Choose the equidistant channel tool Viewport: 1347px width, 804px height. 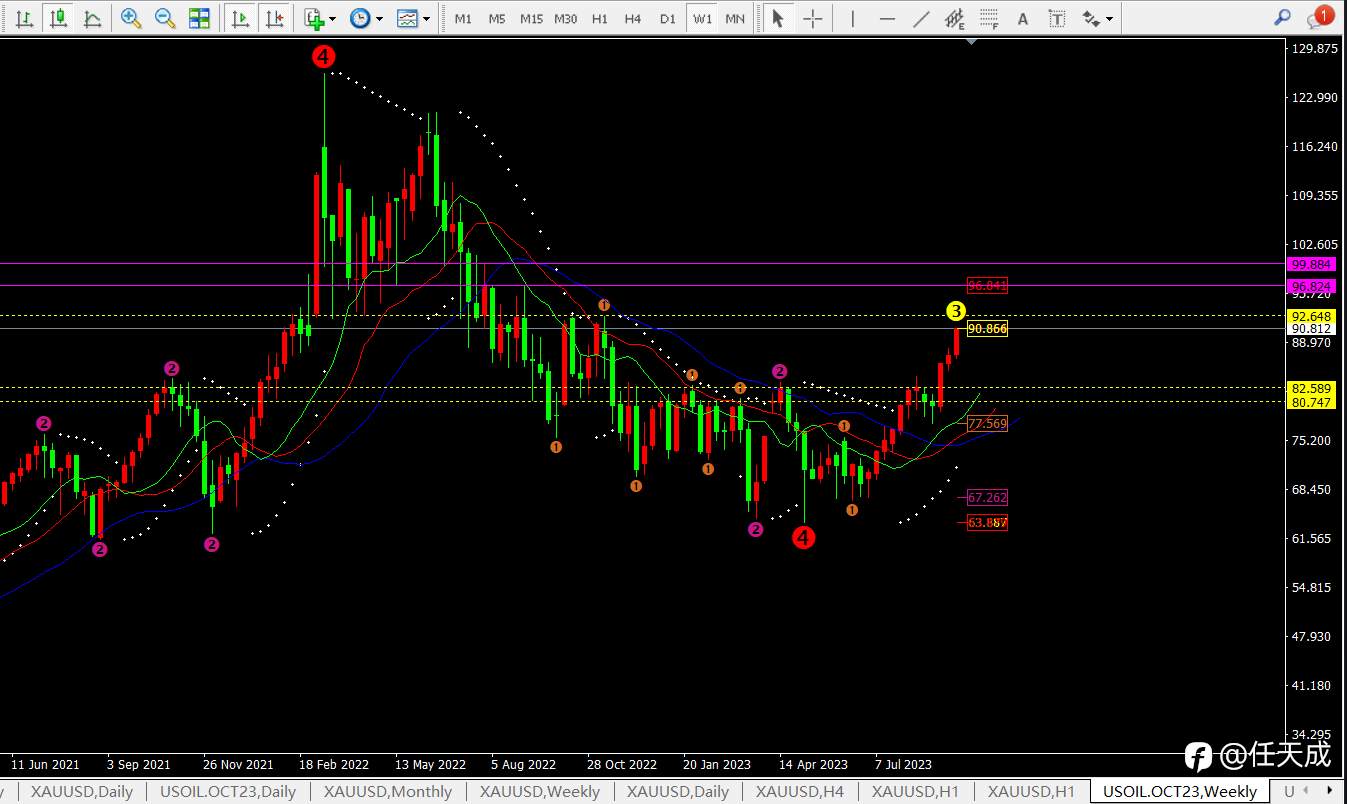tap(955, 18)
